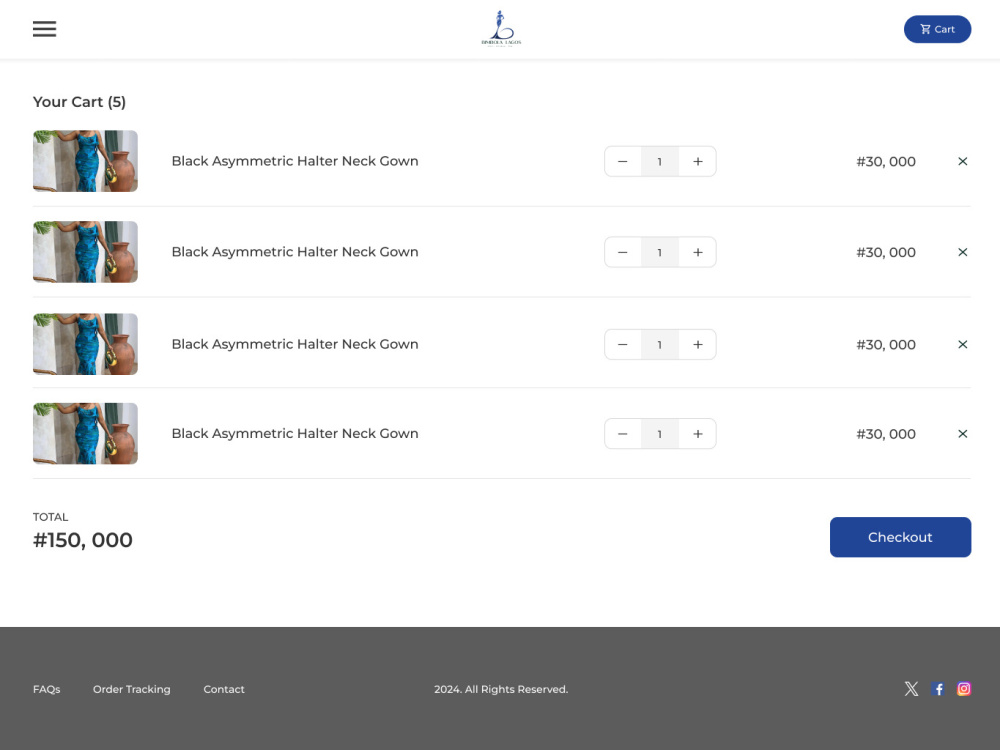Click the #30, 000 price of the first item
The image size is (1000, 750).
886,162
